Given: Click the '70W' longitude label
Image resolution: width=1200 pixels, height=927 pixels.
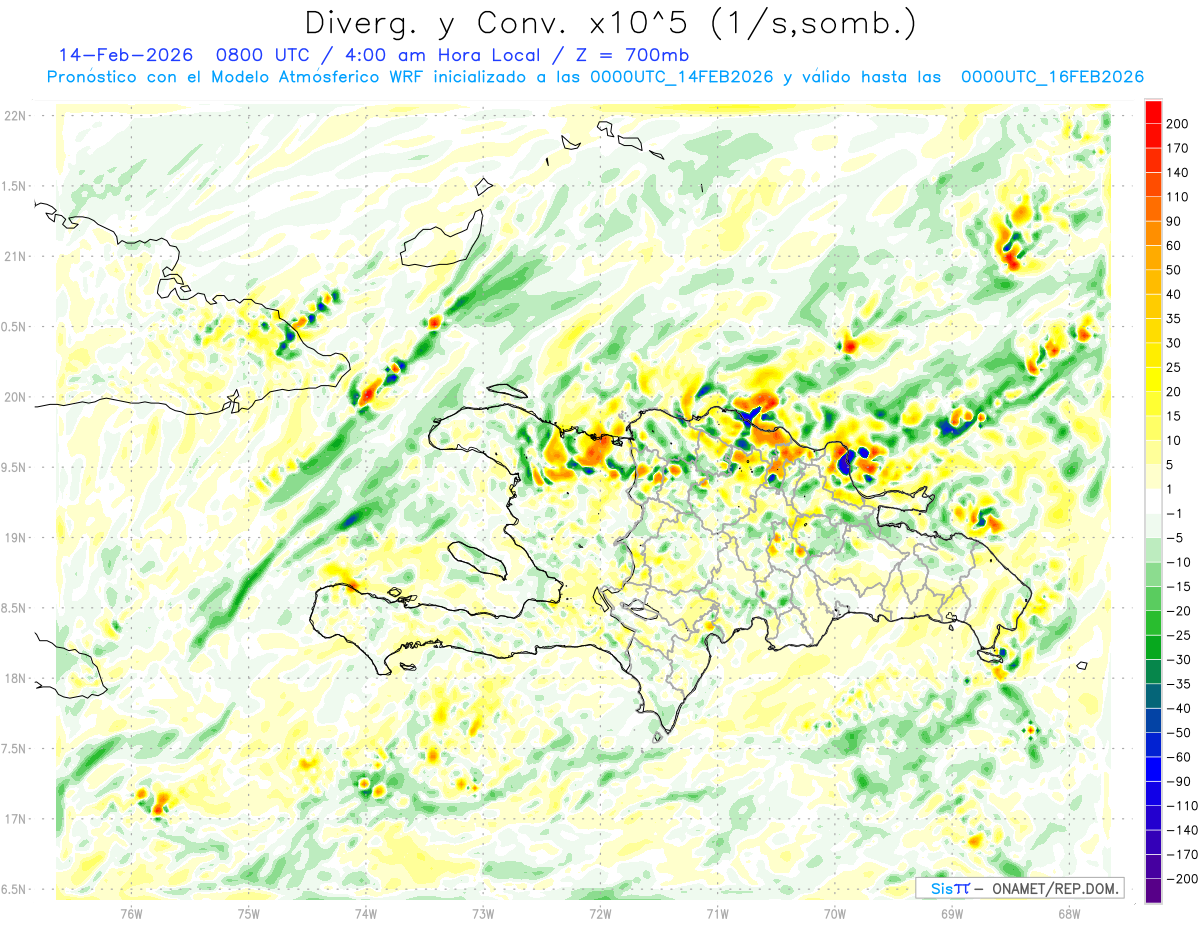Looking at the screenshot, I should 834,914.
